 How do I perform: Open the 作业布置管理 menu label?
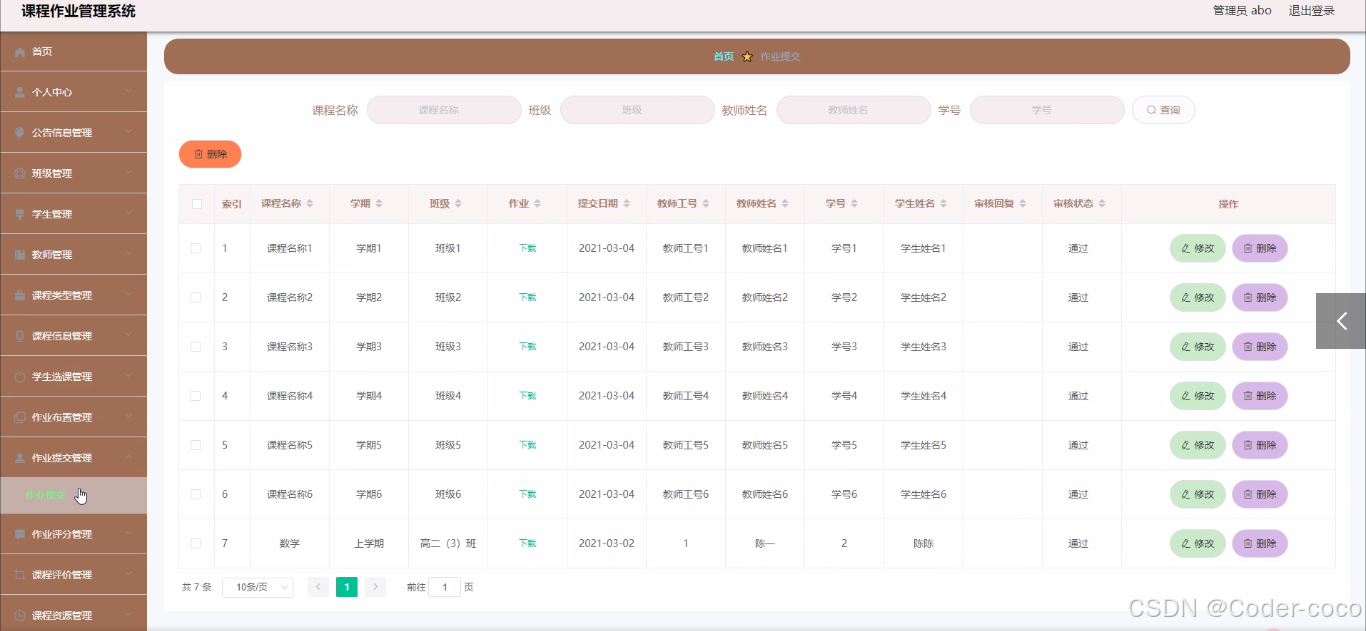[x=62, y=418]
